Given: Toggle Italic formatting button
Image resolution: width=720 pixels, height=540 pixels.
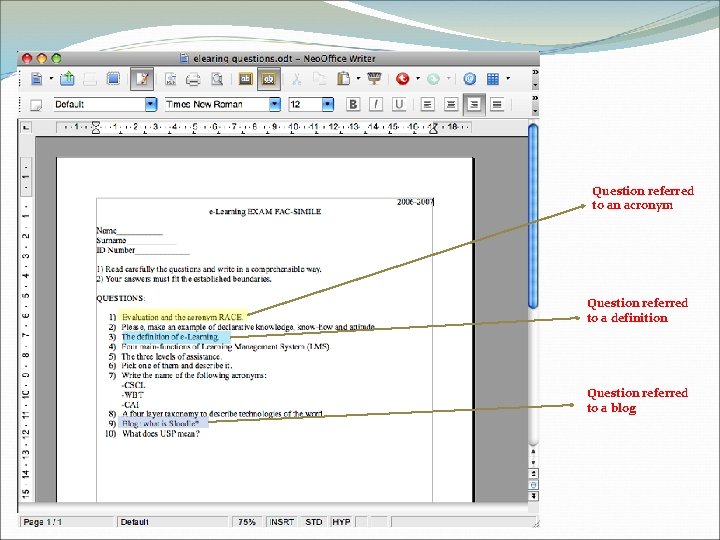Looking at the screenshot, I should click(x=376, y=104).
